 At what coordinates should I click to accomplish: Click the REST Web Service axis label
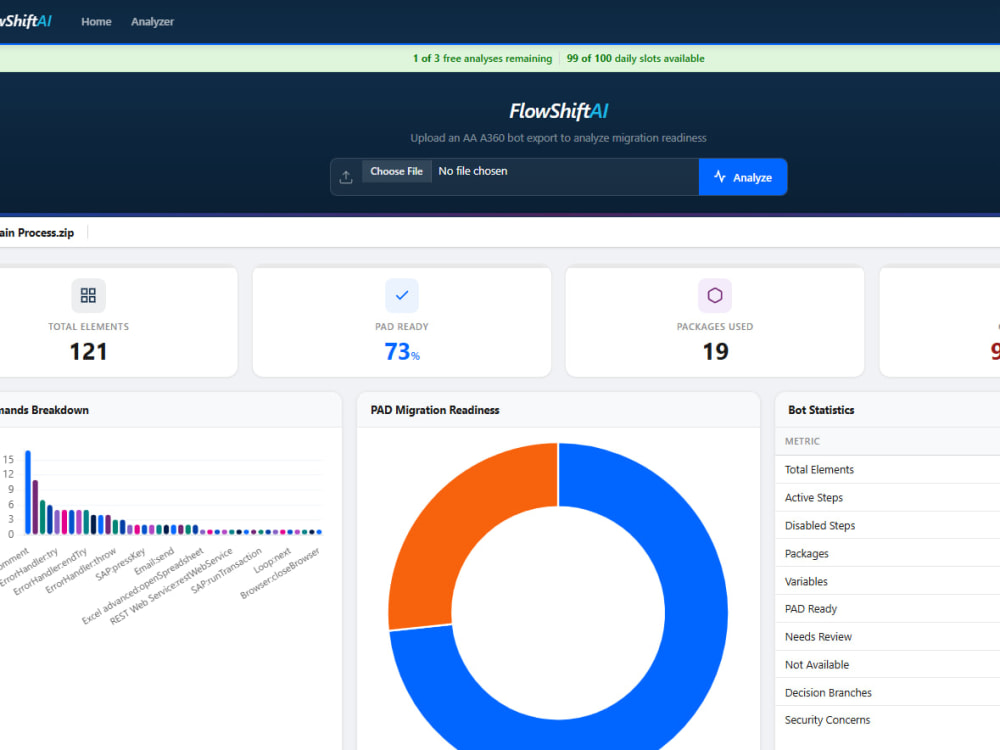171,586
